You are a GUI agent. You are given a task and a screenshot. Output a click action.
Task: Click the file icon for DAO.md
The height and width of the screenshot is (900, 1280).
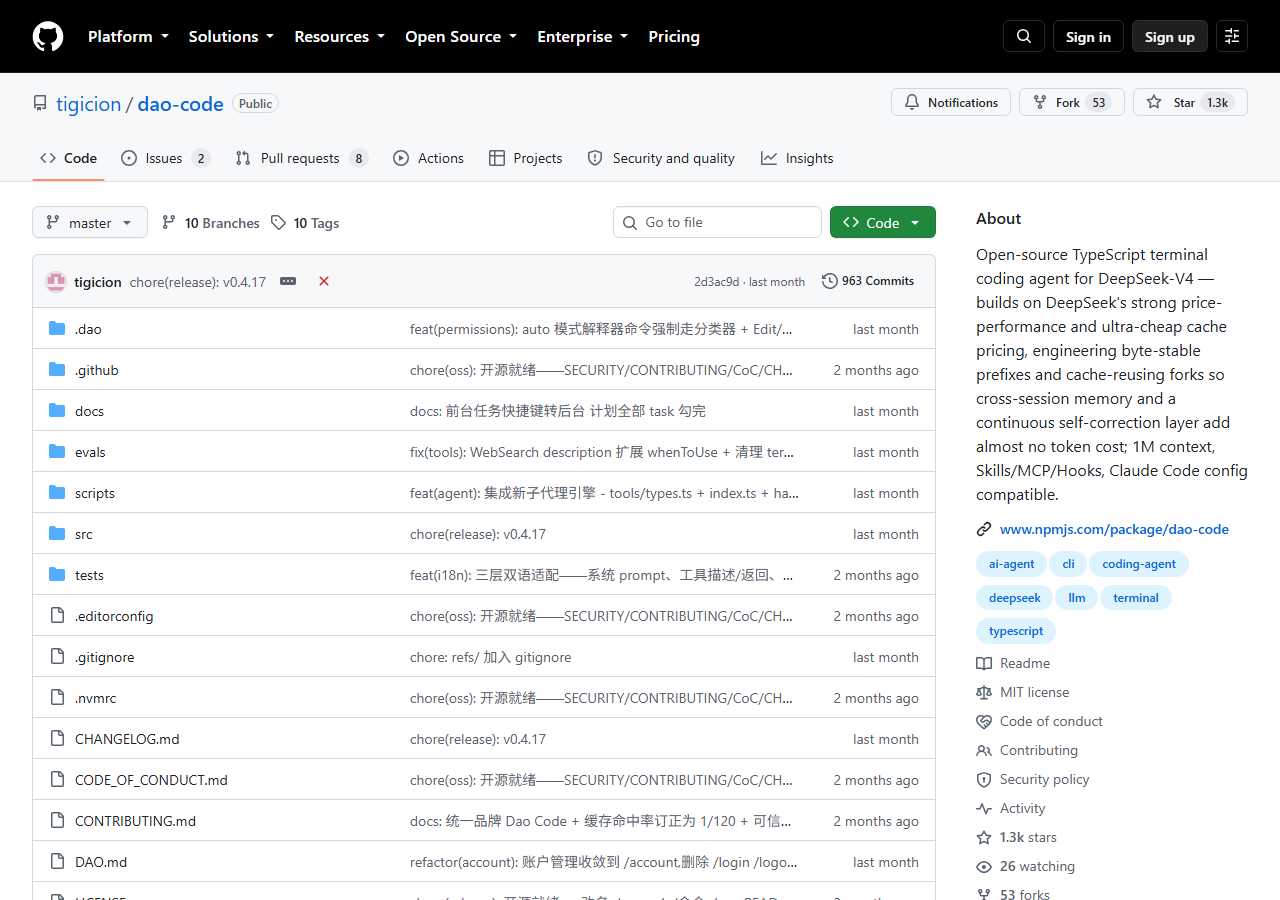point(57,862)
